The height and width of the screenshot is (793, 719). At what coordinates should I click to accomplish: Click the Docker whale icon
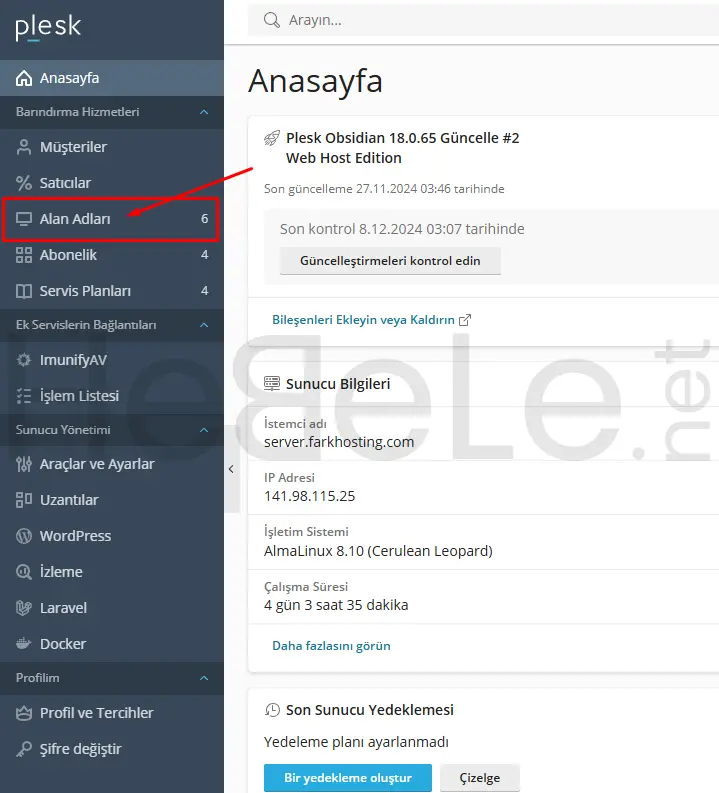(x=24, y=644)
